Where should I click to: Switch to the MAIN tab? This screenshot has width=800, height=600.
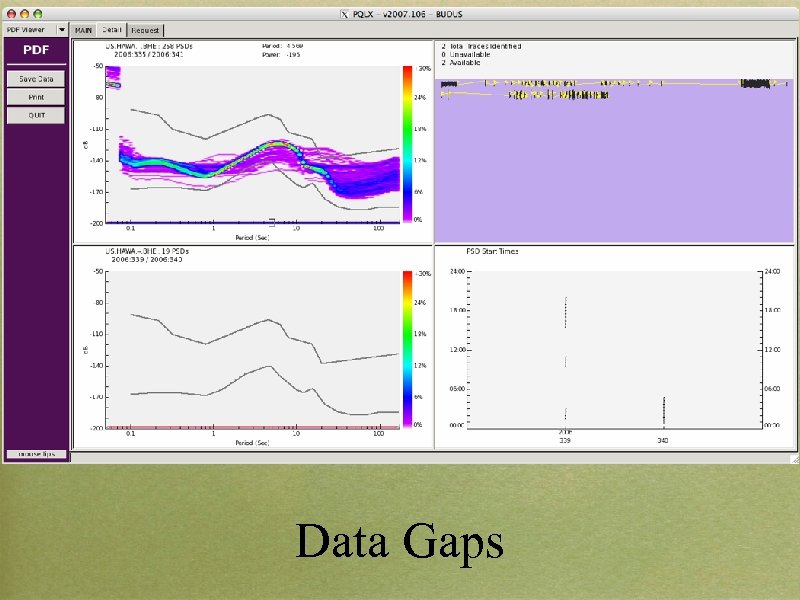click(x=84, y=30)
